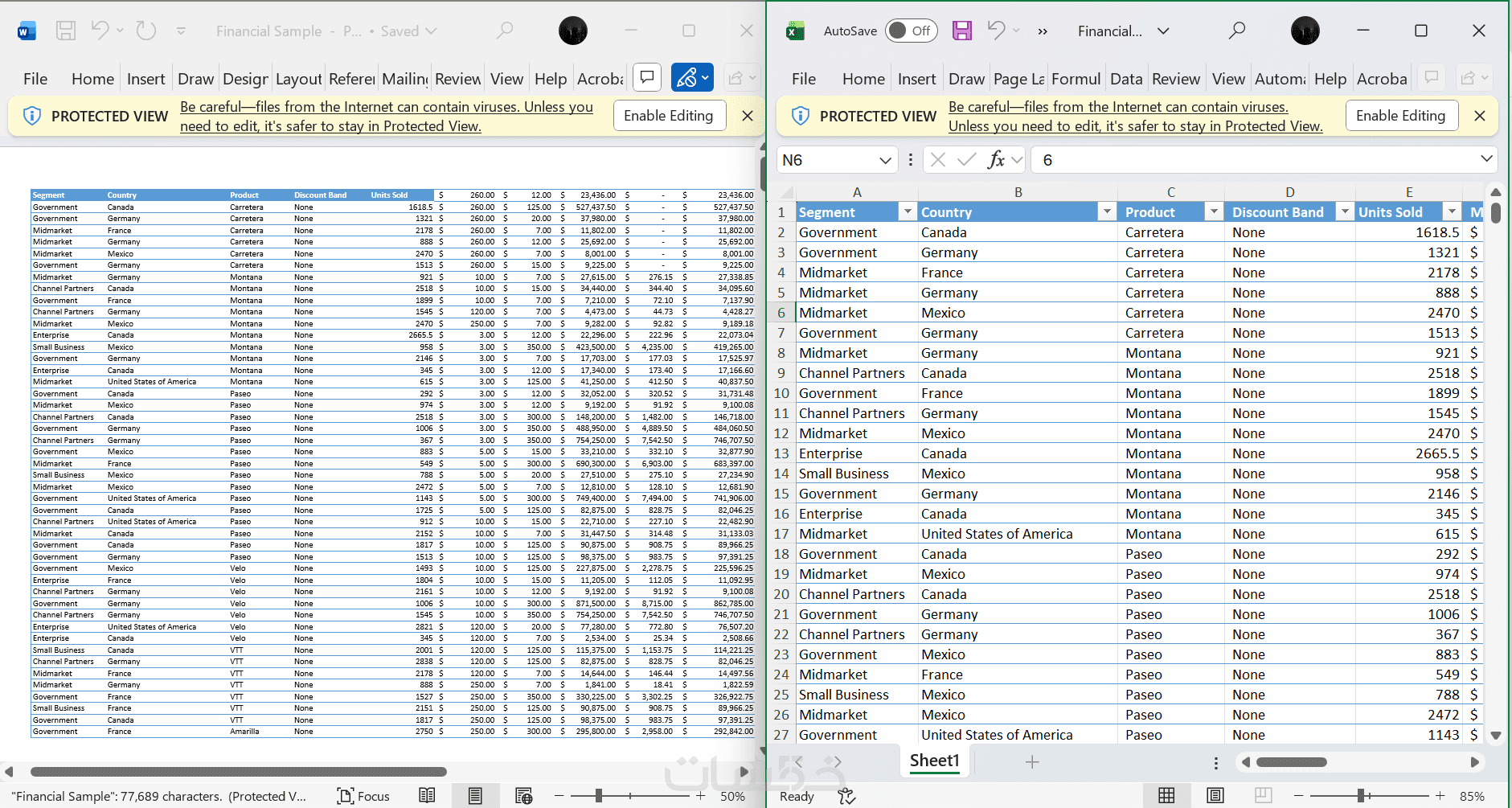This screenshot has width=1512, height=808.
Task: Open the Insert tab in Word
Action: pos(145,79)
